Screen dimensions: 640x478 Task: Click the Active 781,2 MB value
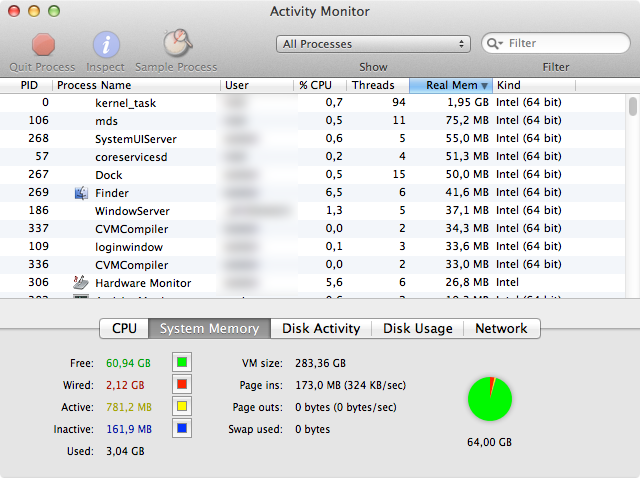tap(129, 407)
